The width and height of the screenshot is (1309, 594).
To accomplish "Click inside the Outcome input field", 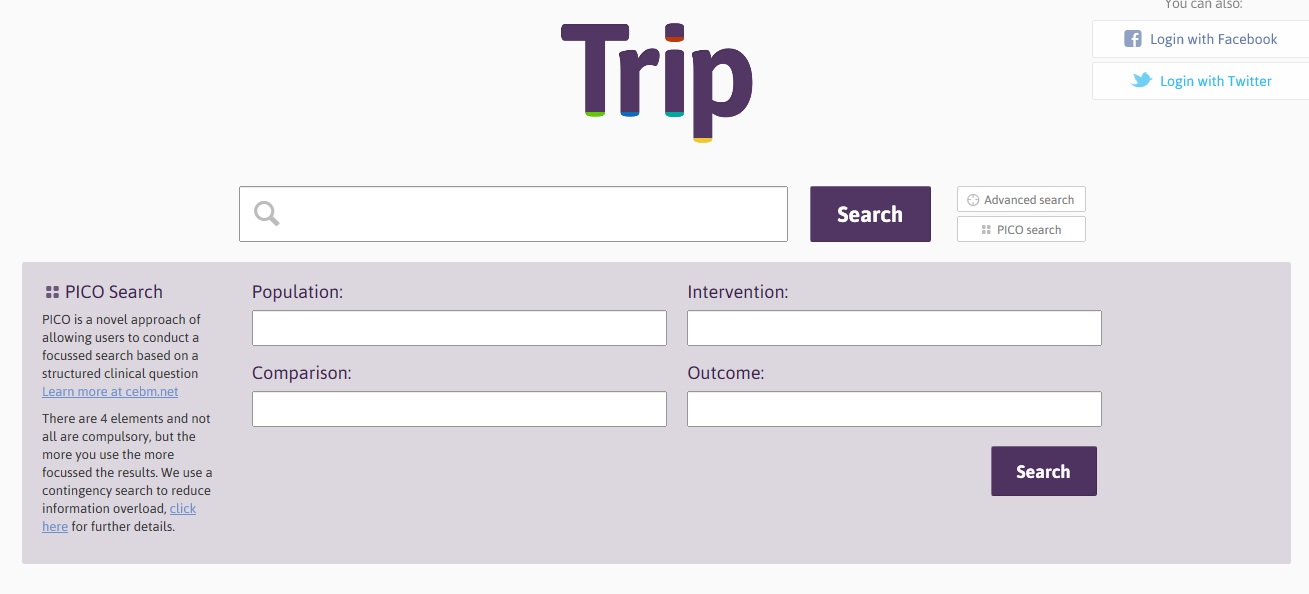I will point(893,408).
